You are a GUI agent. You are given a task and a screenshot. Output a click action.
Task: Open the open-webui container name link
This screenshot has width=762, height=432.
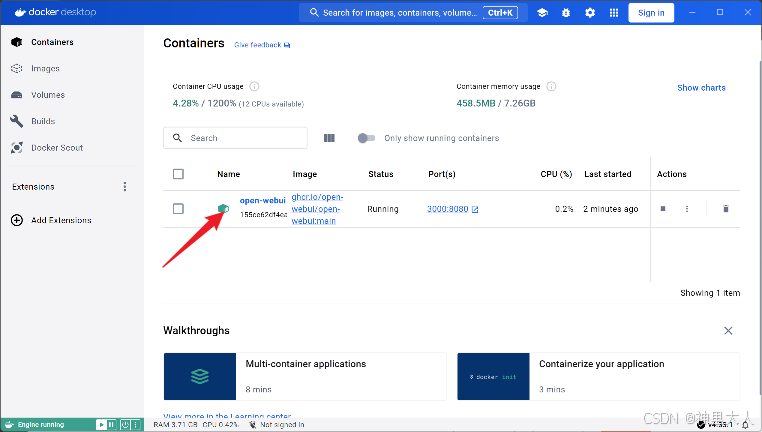point(262,200)
